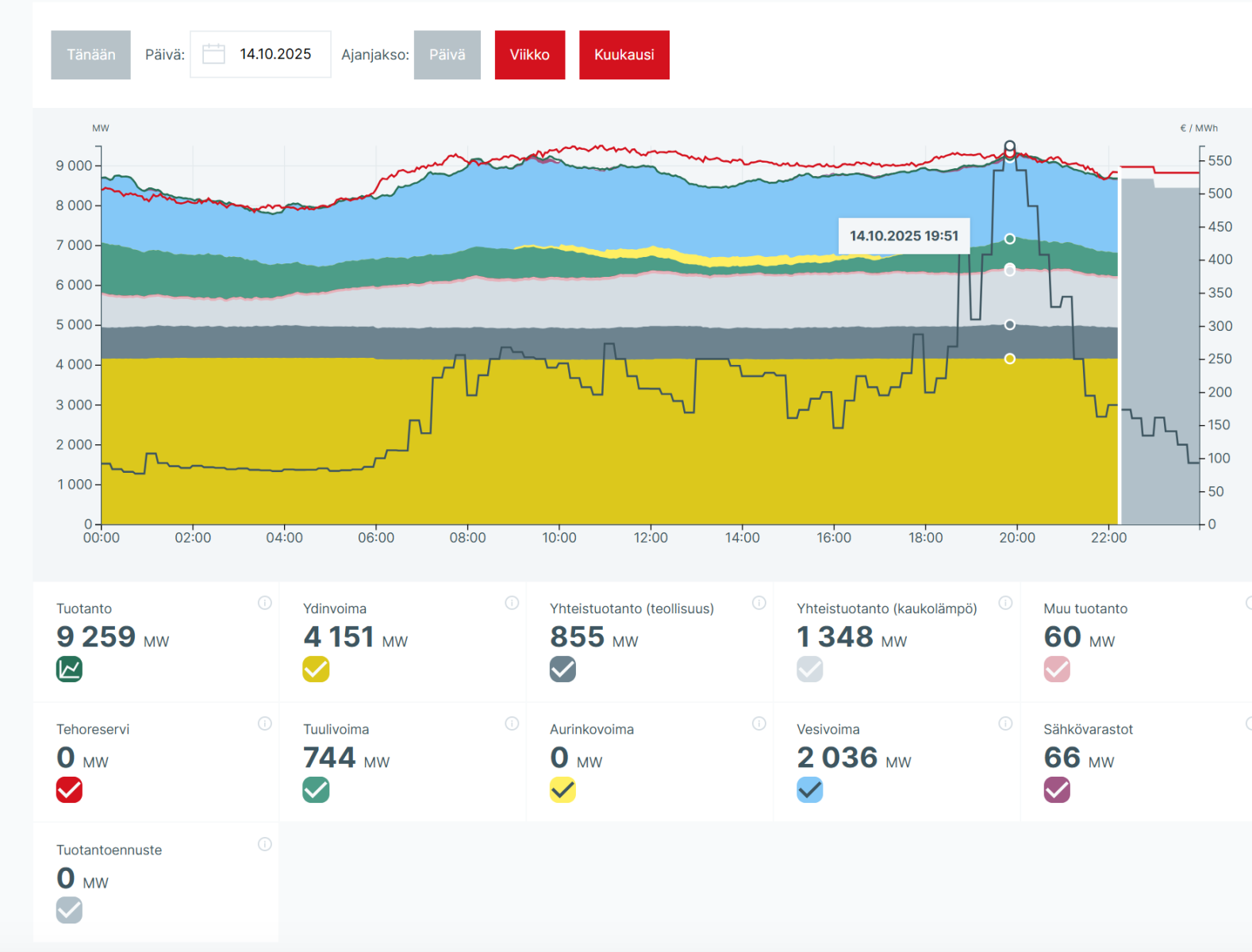Show Vesivoima info tooltip icon
Viewport: 1252px width, 952px height.
(1005, 724)
